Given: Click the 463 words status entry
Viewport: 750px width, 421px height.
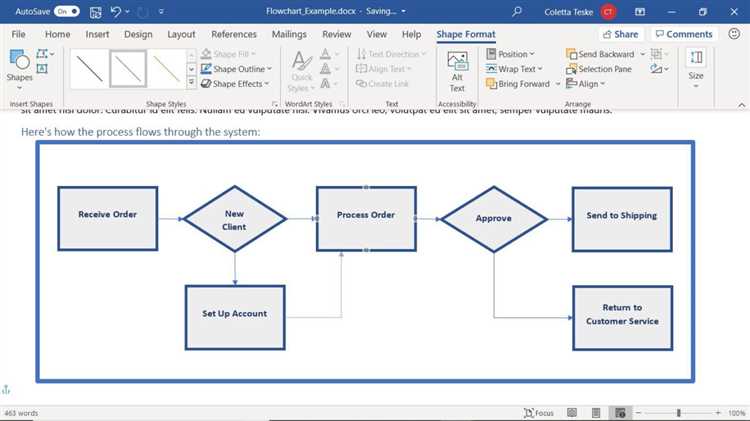Looking at the screenshot, I should [x=21, y=413].
